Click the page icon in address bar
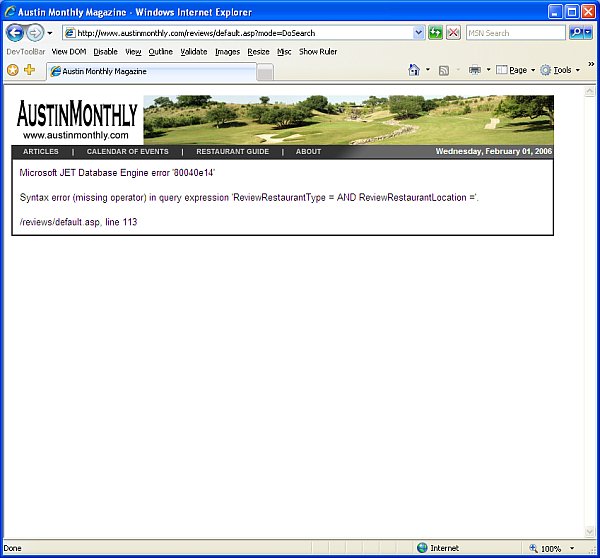This screenshot has height=558, width=600. pyautogui.click(x=70, y=33)
